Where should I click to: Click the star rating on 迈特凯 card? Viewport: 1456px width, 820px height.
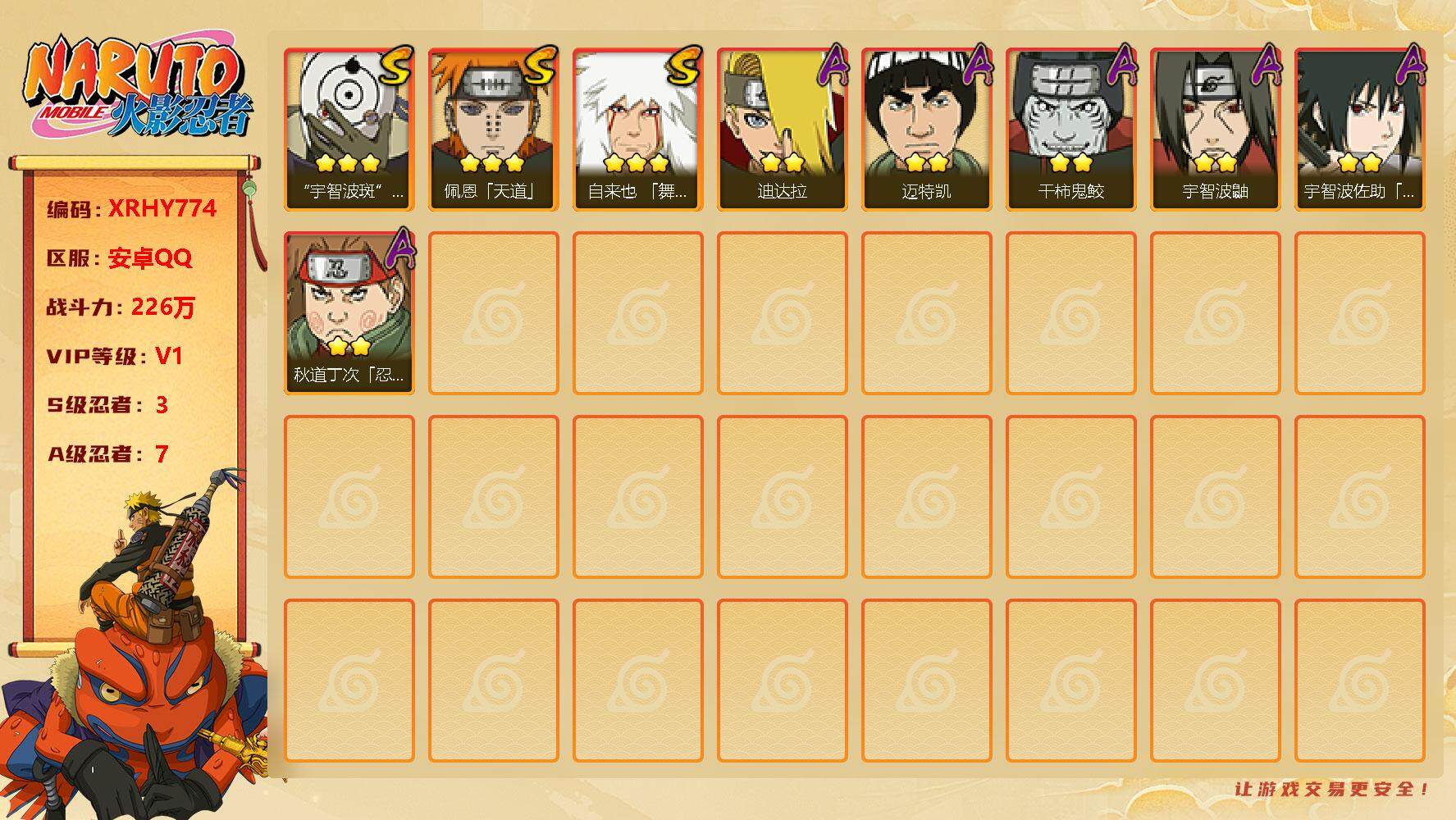click(x=927, y=162)
